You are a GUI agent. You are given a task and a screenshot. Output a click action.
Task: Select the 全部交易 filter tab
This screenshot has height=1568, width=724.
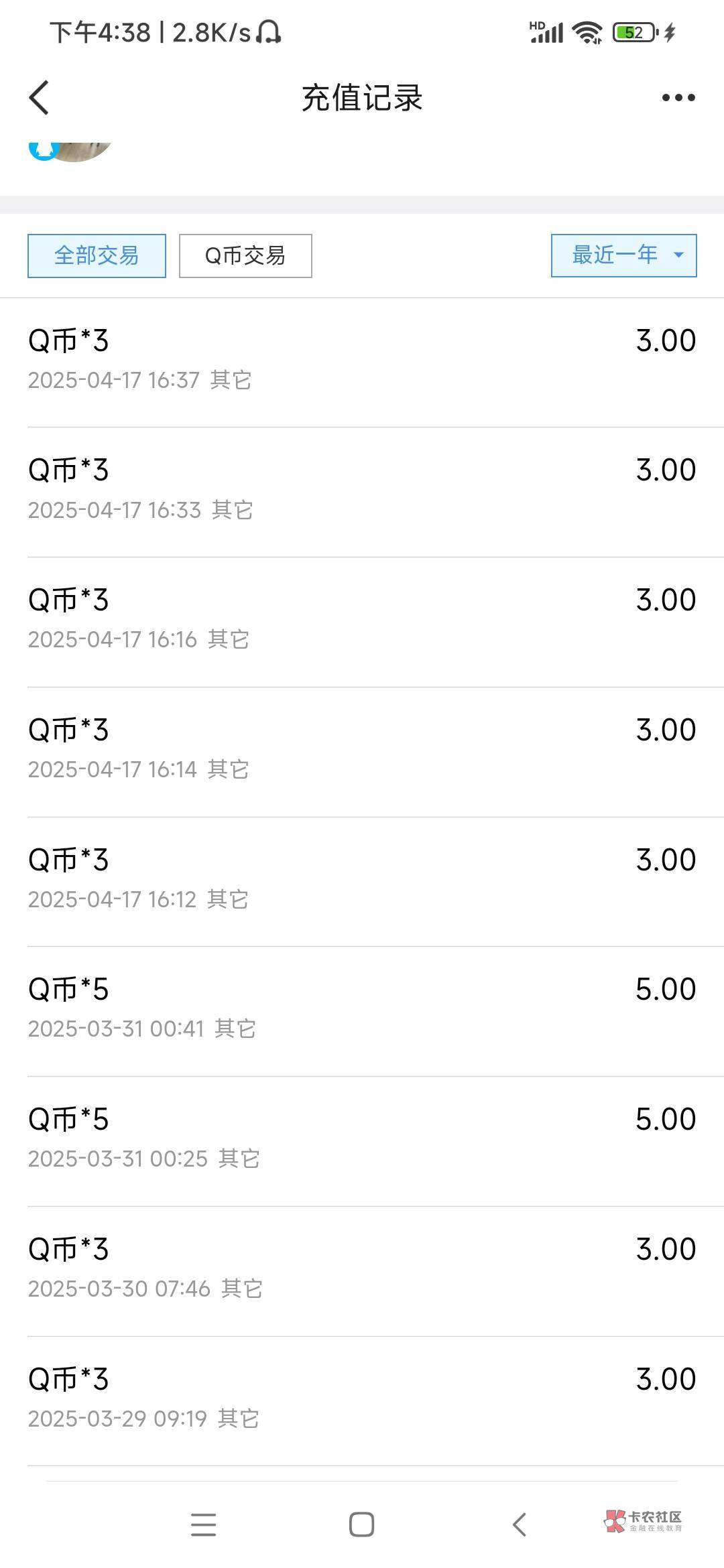(97, 255)
